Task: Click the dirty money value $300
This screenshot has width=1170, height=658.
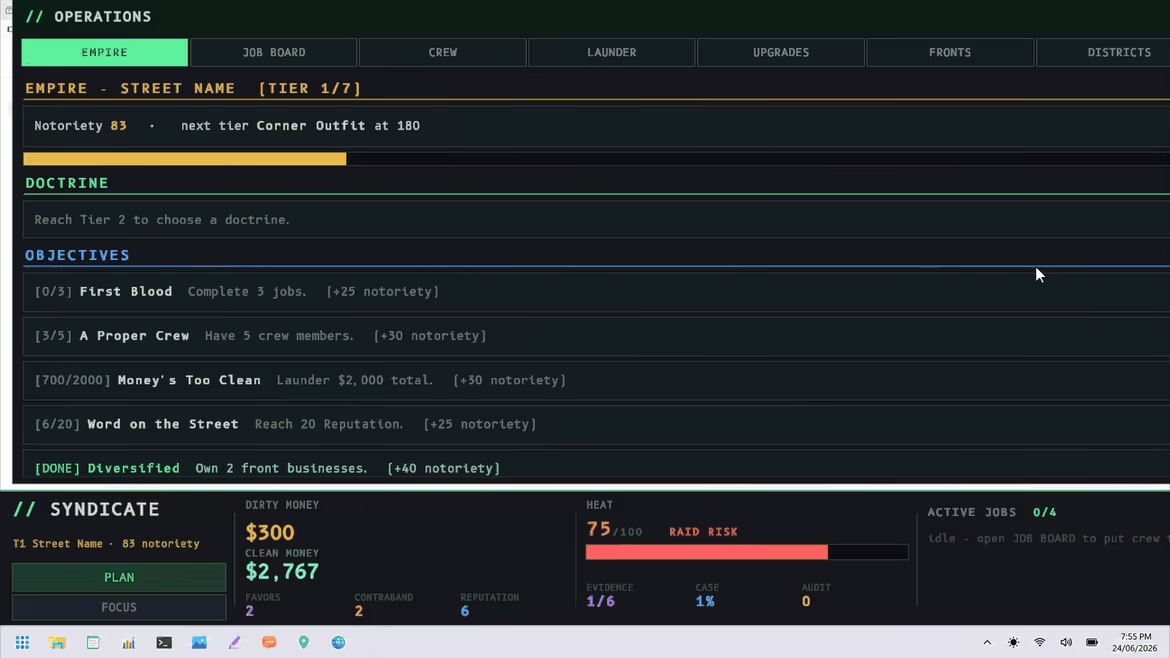Action: (x=270, y=533)
